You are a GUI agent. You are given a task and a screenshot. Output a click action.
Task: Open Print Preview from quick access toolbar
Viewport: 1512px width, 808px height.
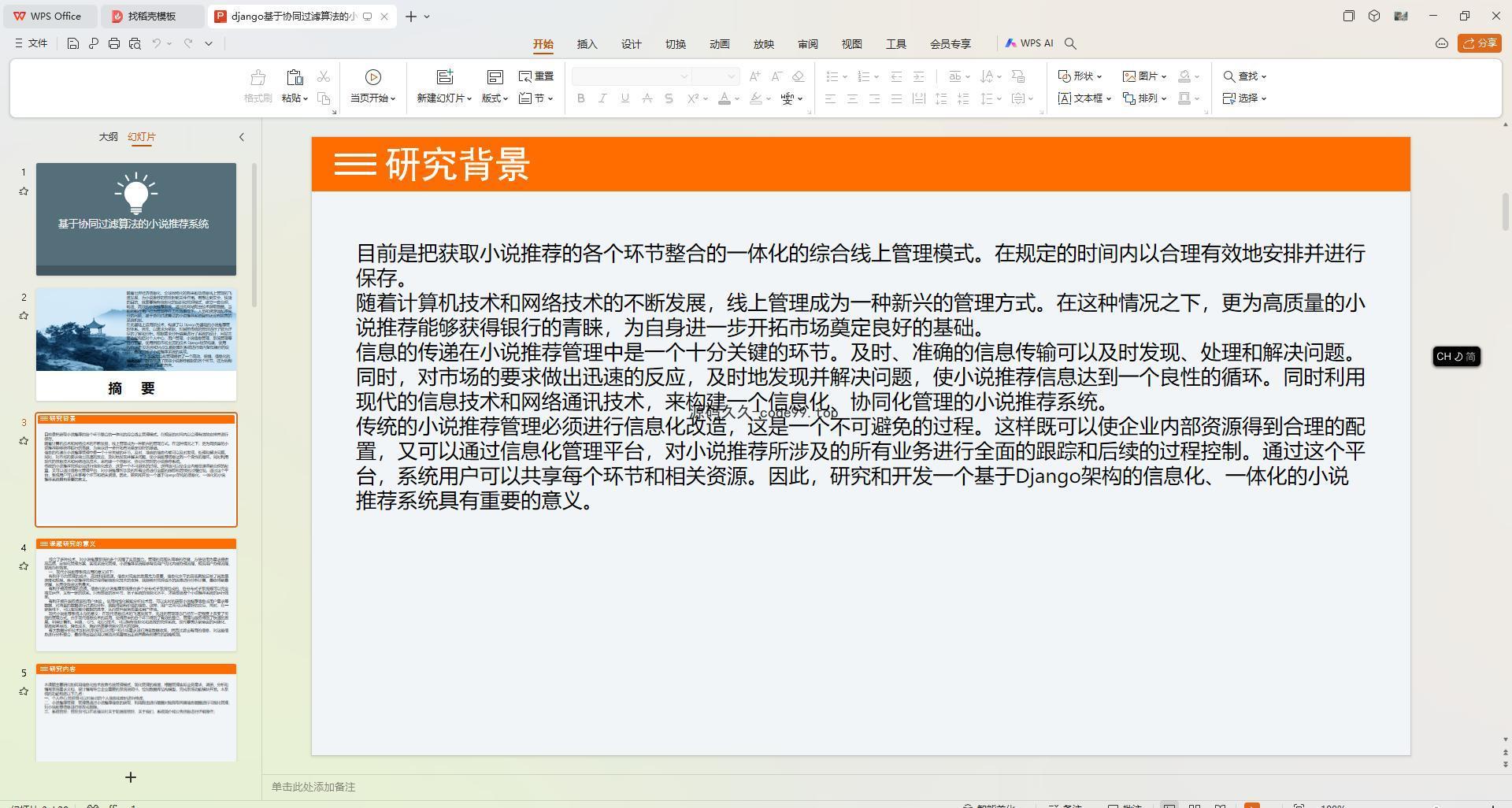coord(135,43)
